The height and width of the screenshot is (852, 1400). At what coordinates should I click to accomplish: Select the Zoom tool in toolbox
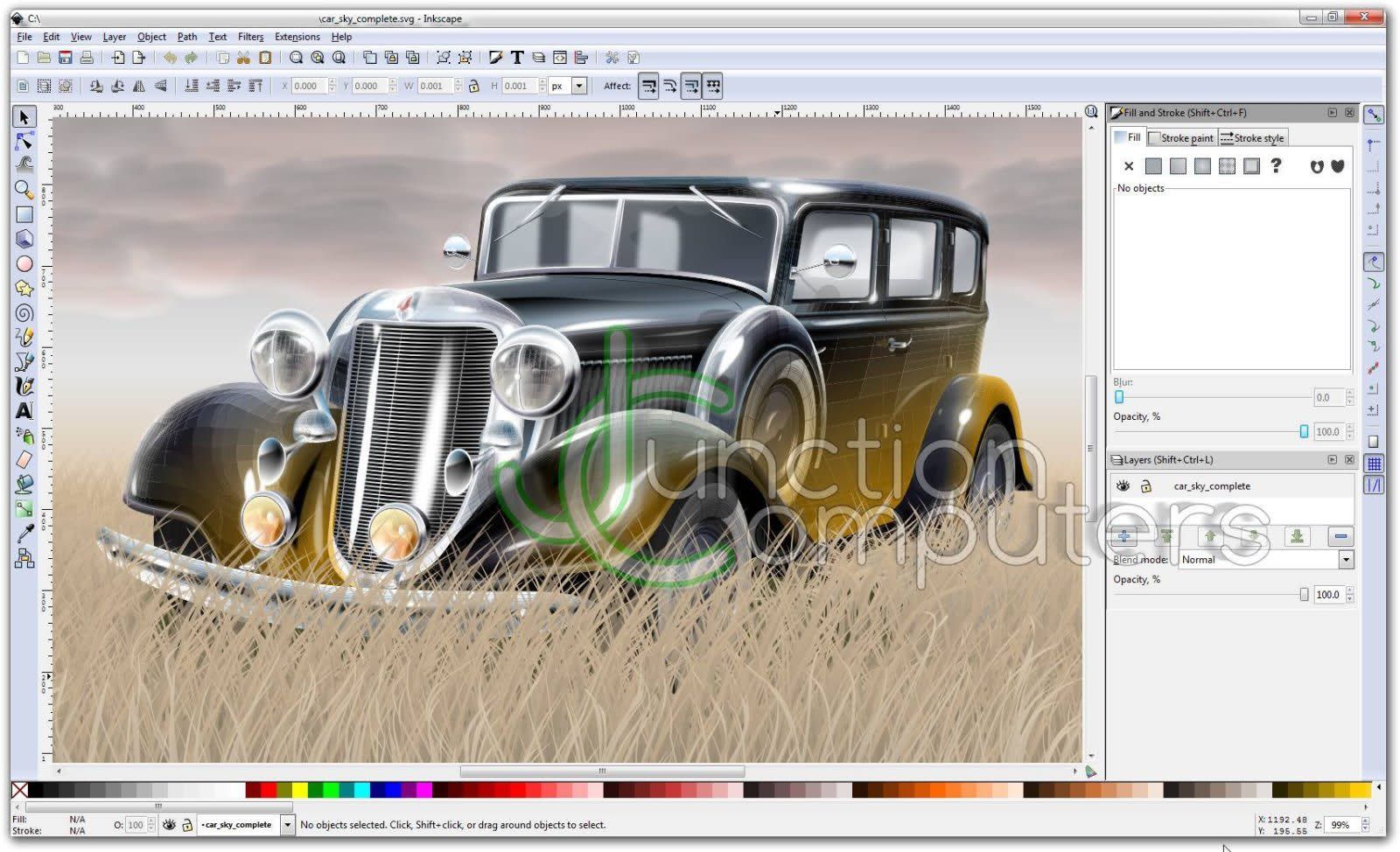click(x=24, y=190)
